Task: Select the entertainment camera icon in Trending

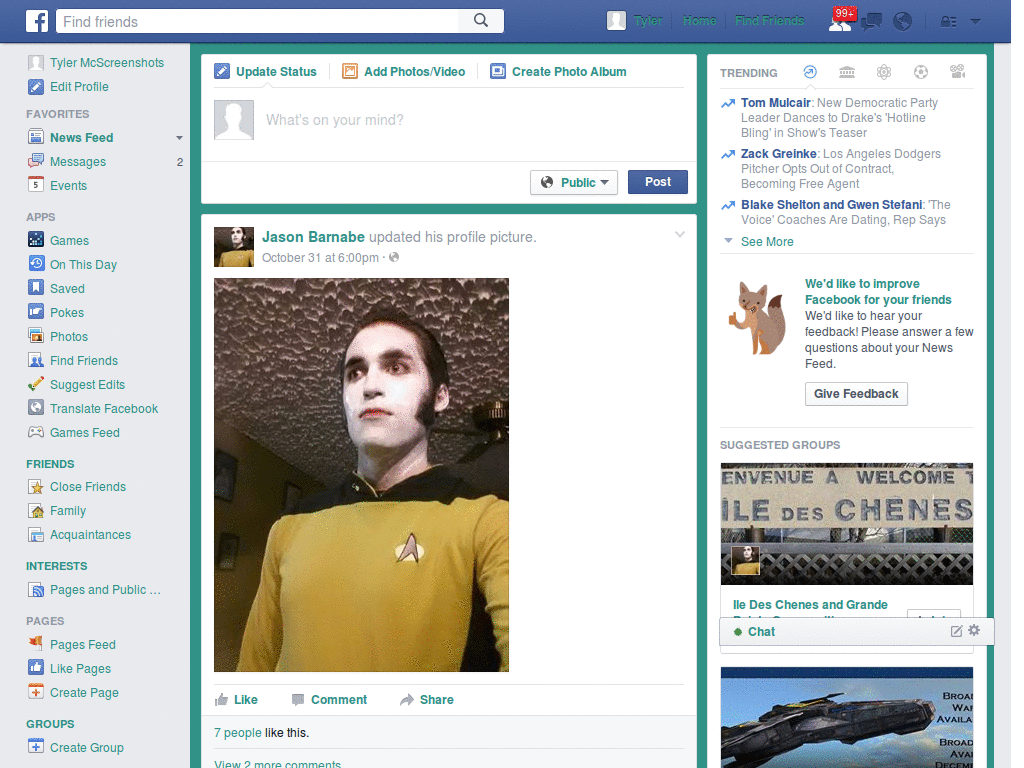Action: pyautogui.click(x=958, y=72)
